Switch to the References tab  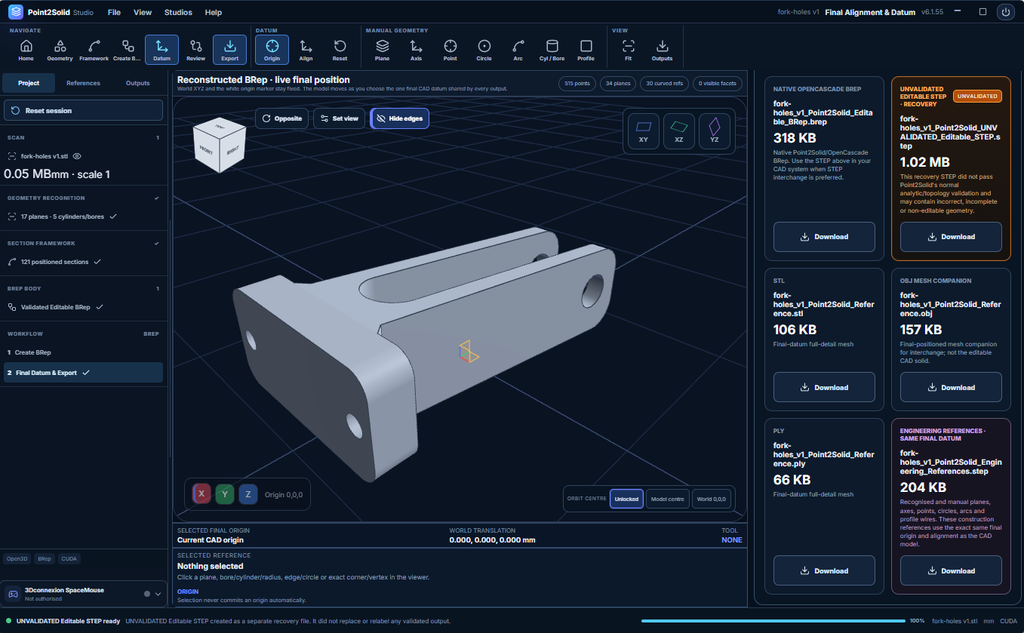[84, 83]
